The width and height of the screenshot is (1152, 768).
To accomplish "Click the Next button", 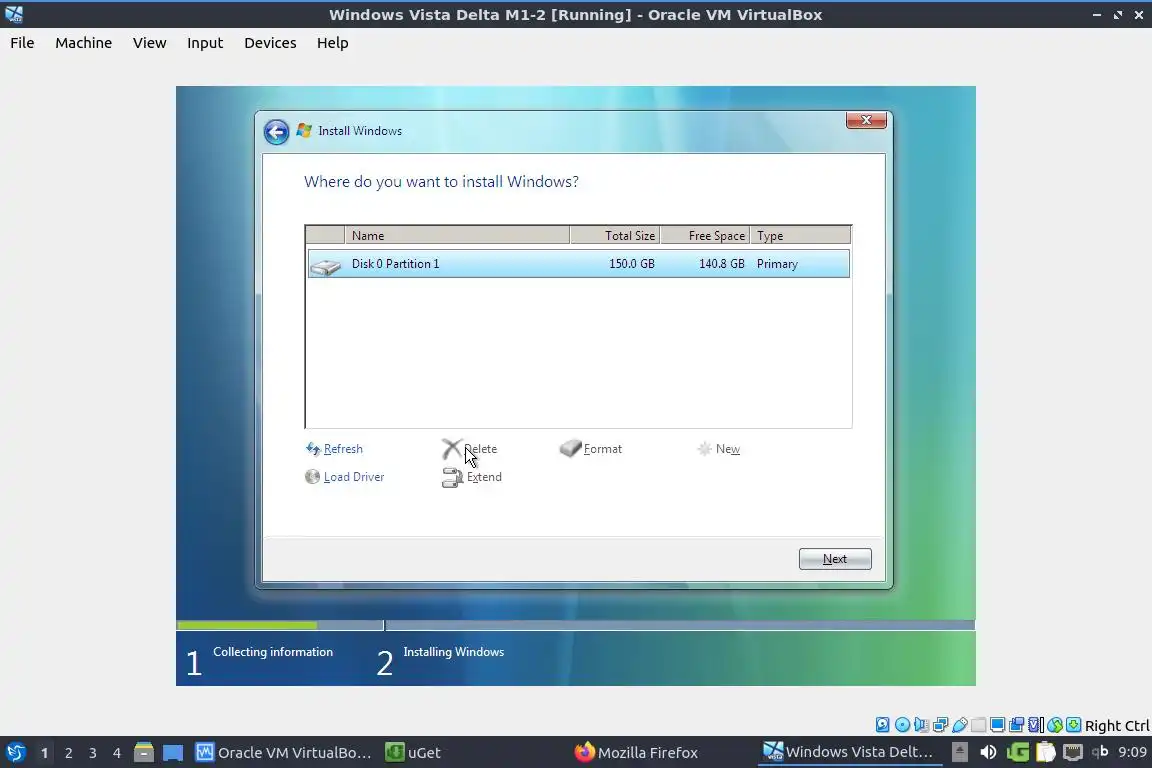I will [x=835, y=559].
